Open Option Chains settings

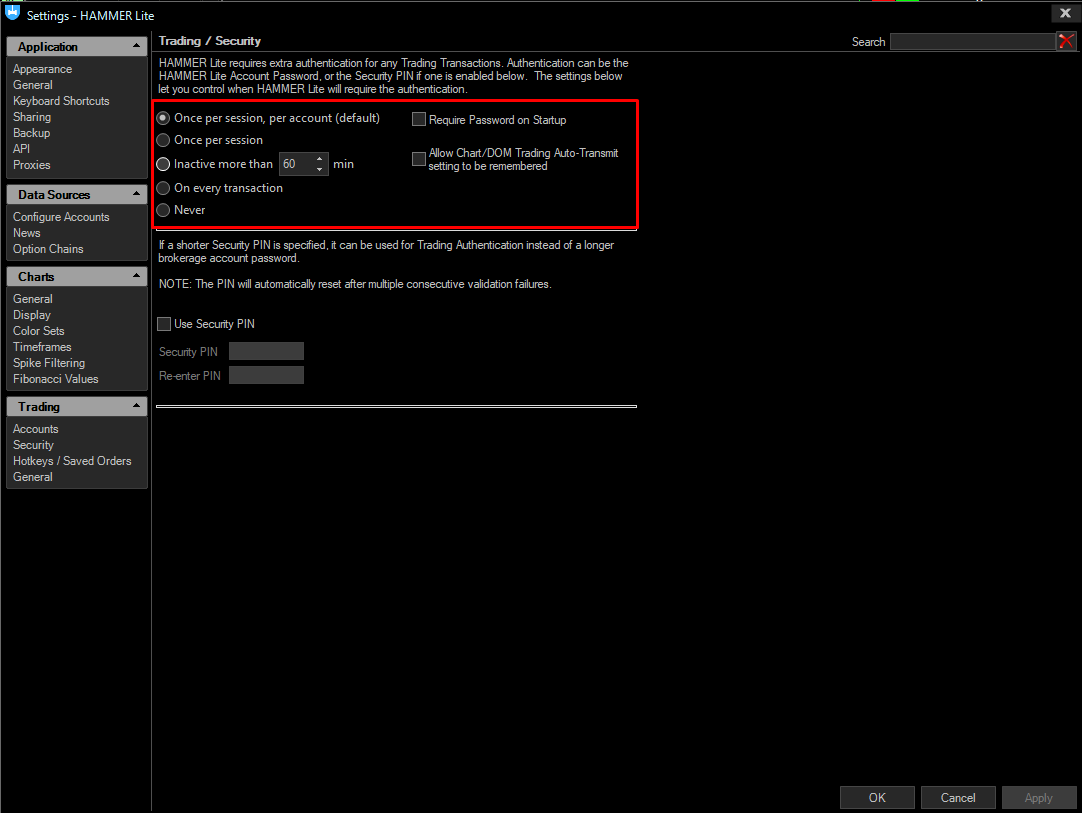click(x=48, y=248)
